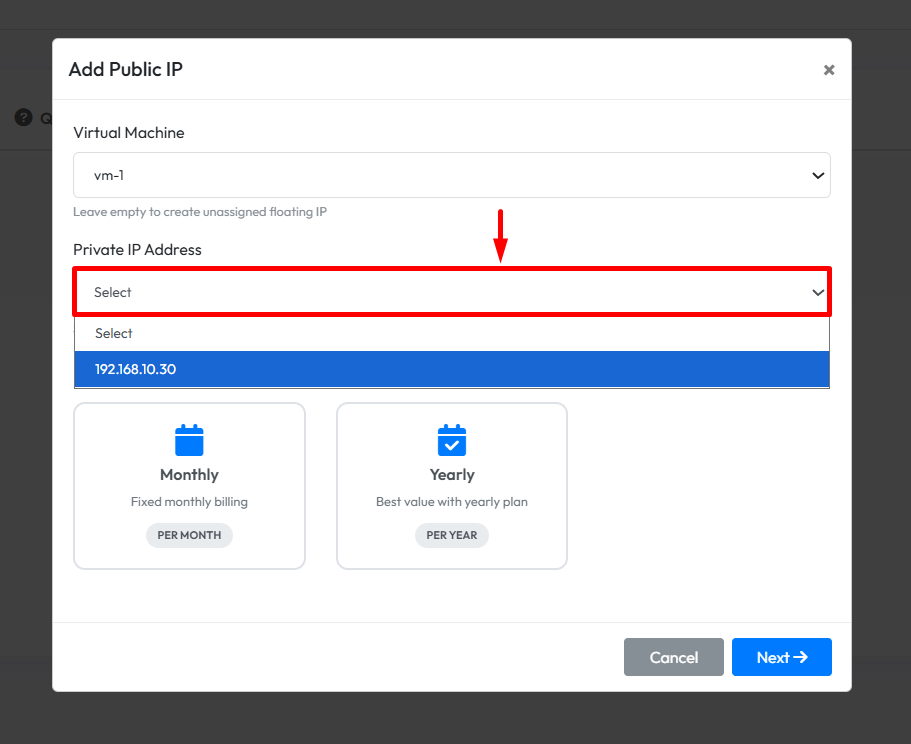
Task: Choose the Yearly billing plan card
Action: 452,486
